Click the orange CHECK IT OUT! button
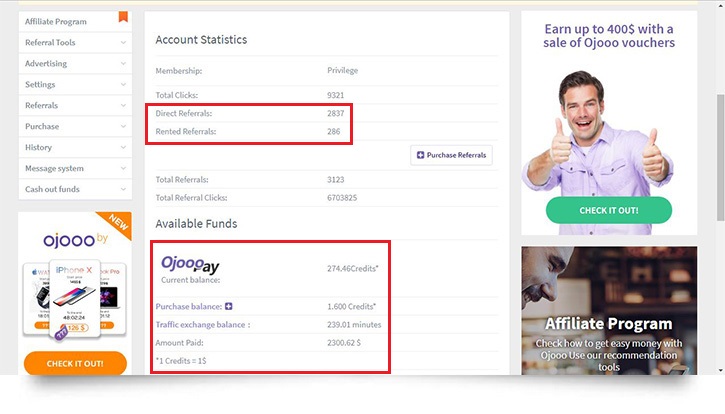This screenshot has height=414, width=725. (x=75, y=364)
